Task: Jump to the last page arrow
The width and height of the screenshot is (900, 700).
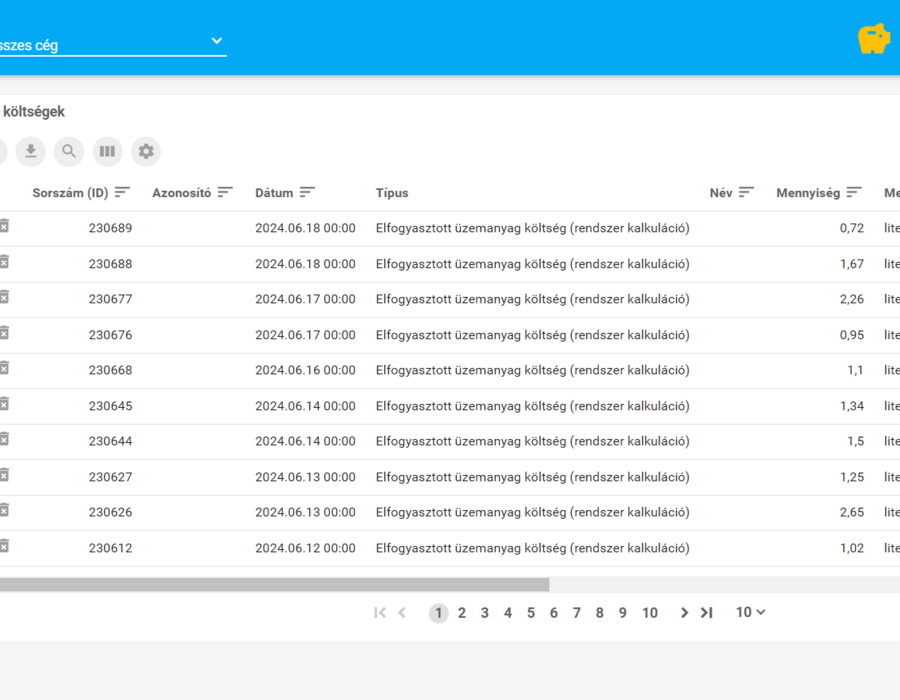Action: tap(707, 613)
